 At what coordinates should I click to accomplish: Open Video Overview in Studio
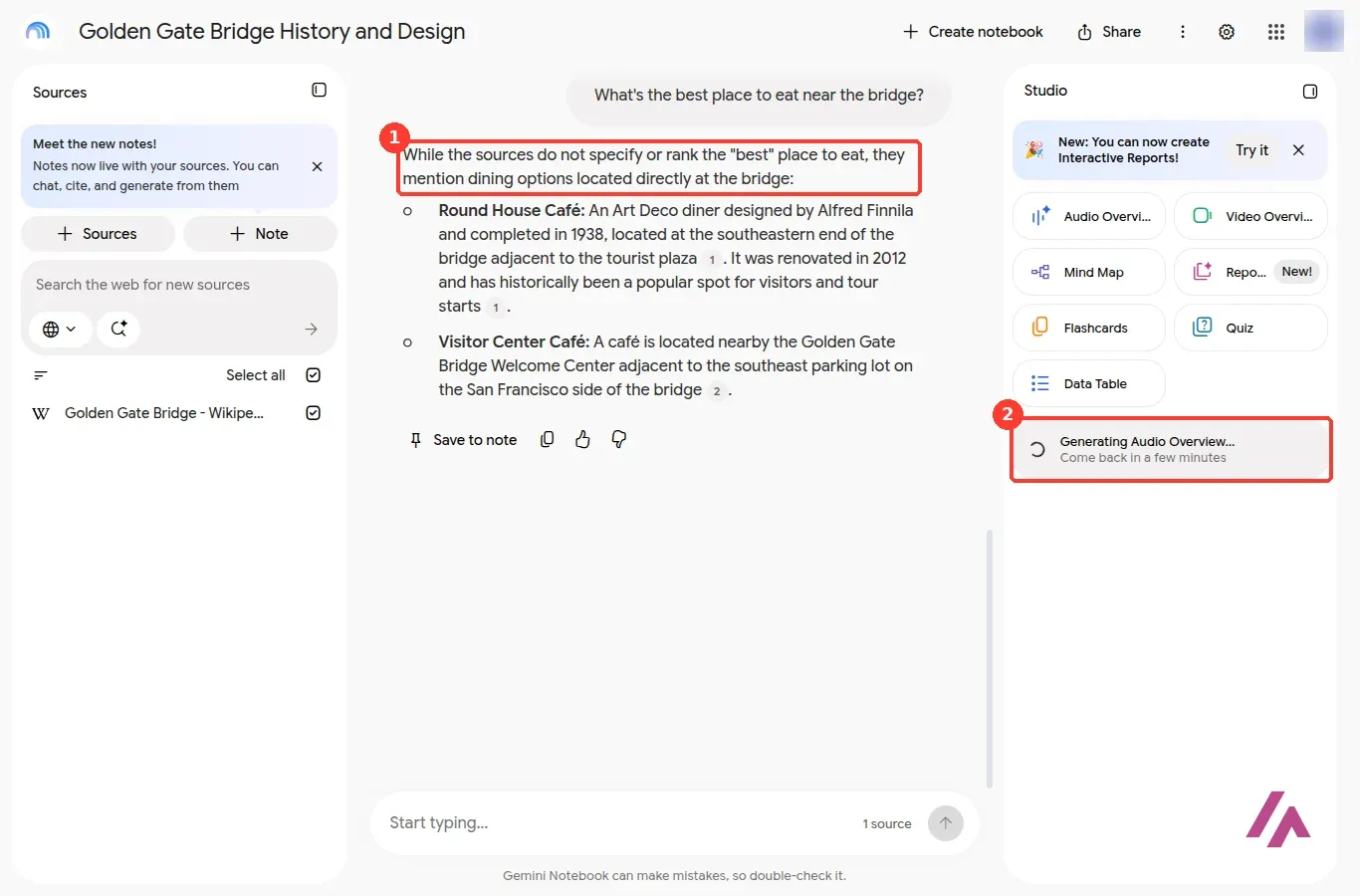[x=1250, y=216]
